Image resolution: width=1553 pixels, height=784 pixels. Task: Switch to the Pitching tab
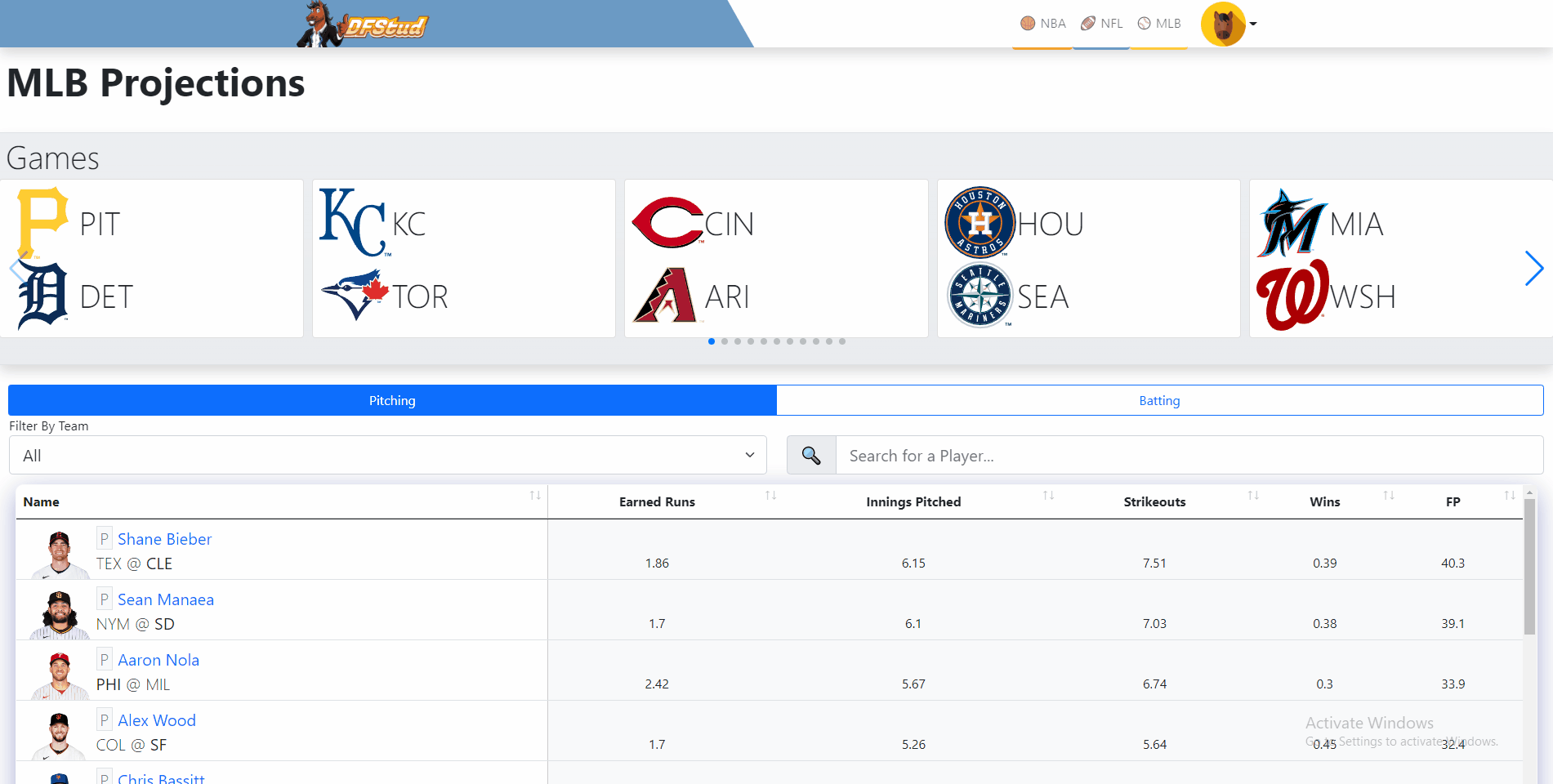click(392, 400)
